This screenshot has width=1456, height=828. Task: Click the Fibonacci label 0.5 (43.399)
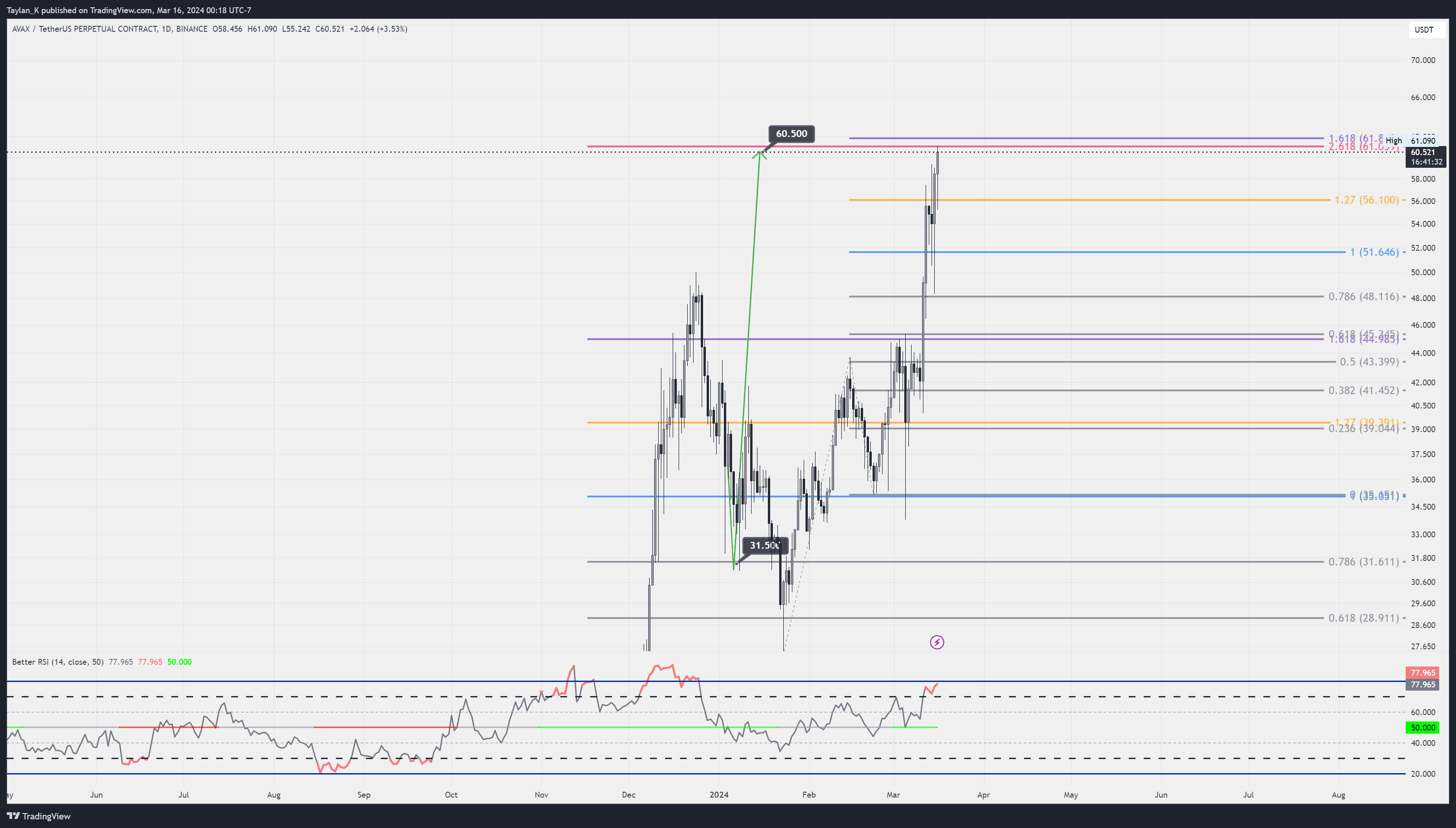tap(1369, 362)
